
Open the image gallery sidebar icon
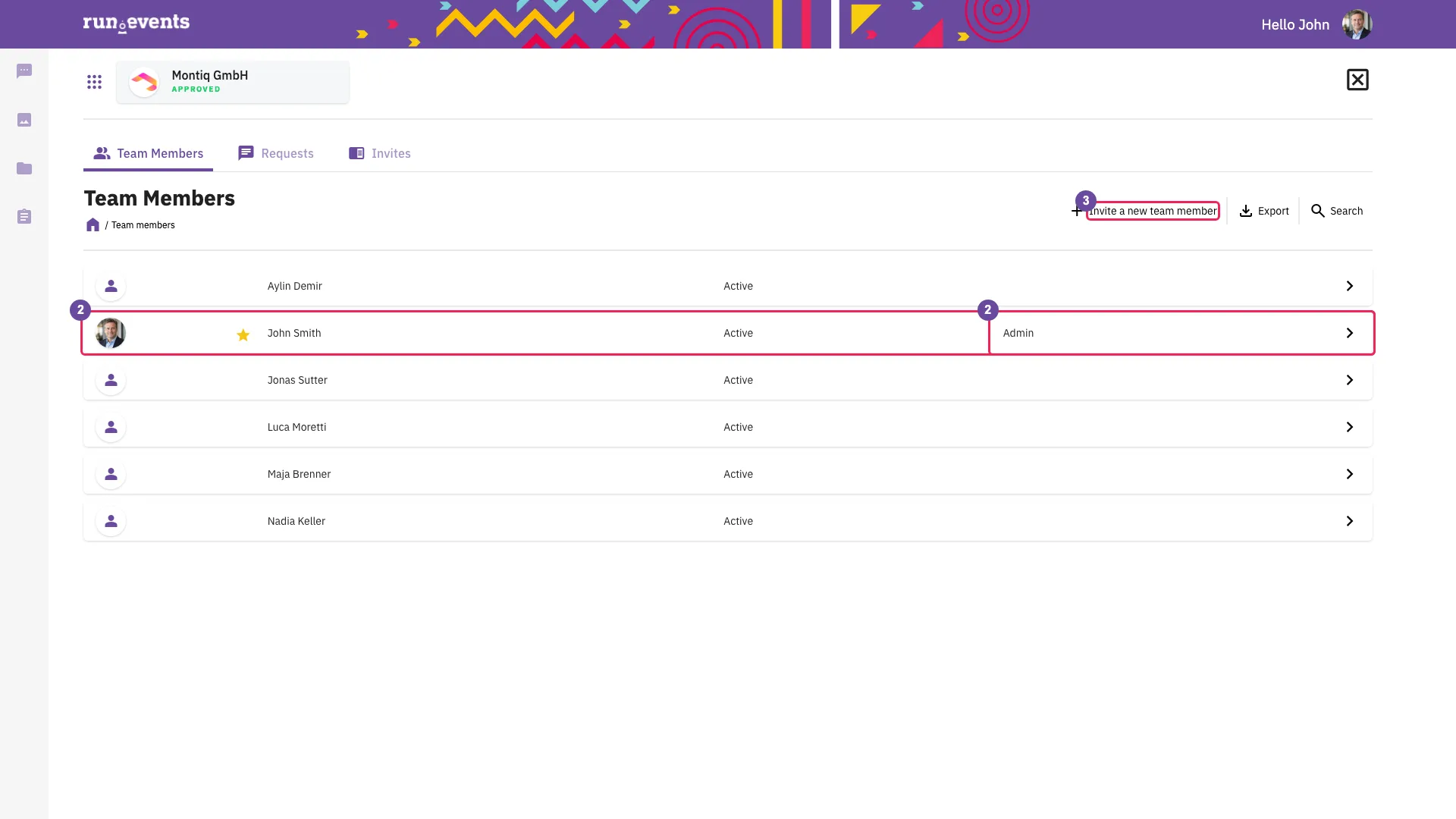click(24, 120)
